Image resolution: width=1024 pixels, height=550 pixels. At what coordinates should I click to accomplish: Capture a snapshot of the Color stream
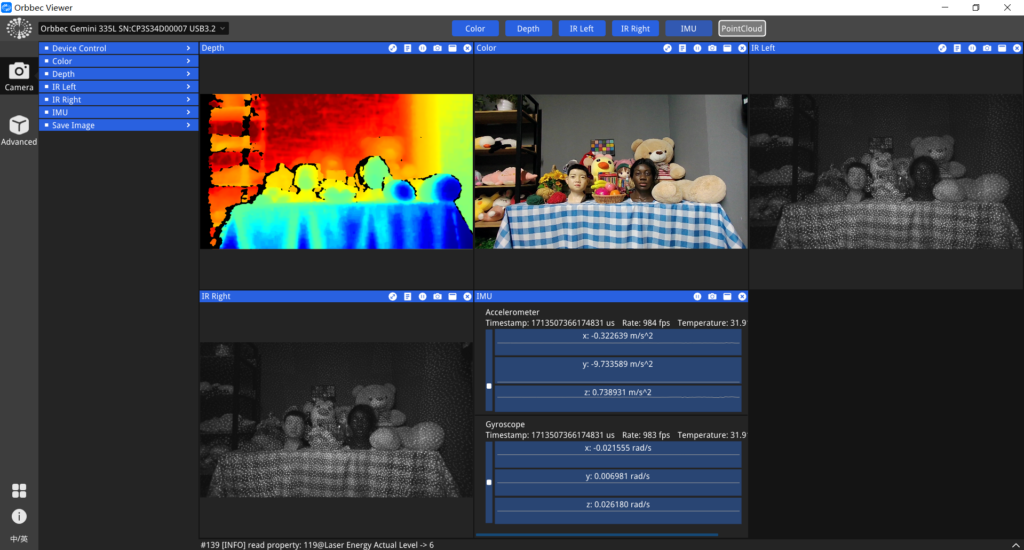tap(712, 48)
